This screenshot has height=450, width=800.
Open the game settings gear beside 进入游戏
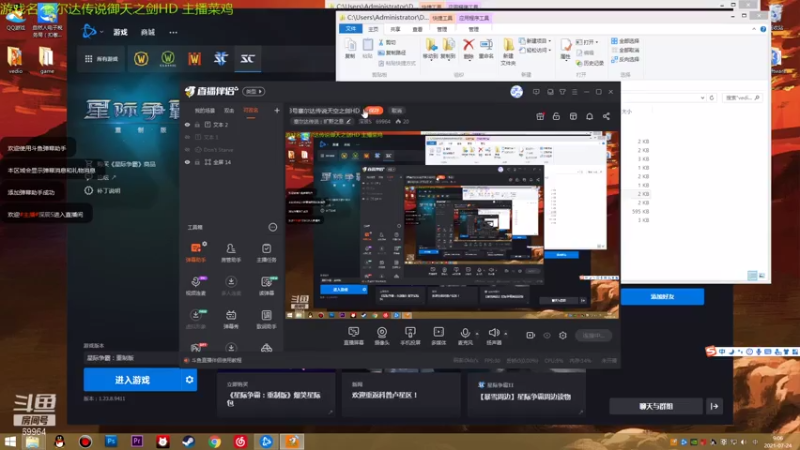[189, 380]
